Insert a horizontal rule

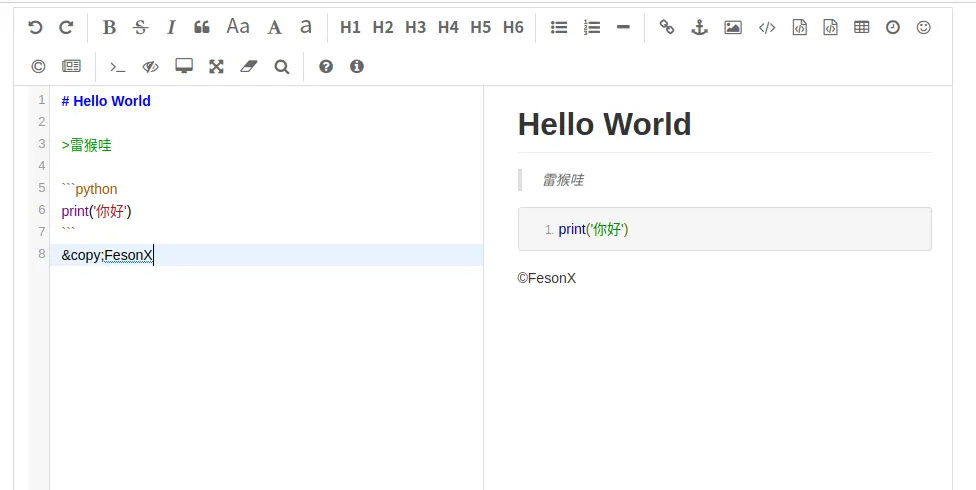pos(623,27)
